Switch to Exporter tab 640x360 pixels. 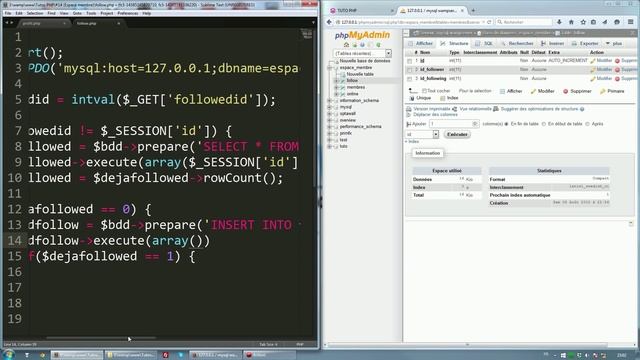click(x=585, y=44)
